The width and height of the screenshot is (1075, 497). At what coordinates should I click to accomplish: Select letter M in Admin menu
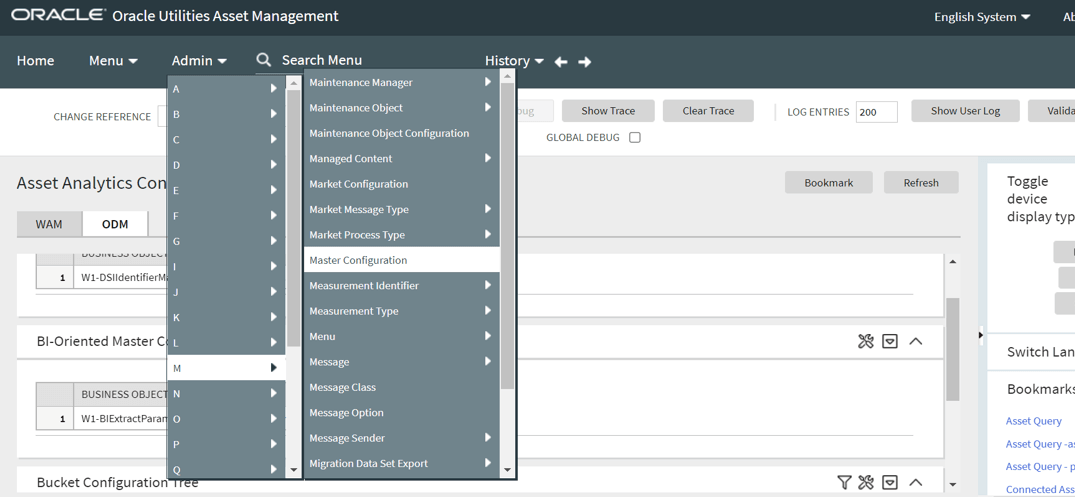pyautogui.click(x=226, y=368)
